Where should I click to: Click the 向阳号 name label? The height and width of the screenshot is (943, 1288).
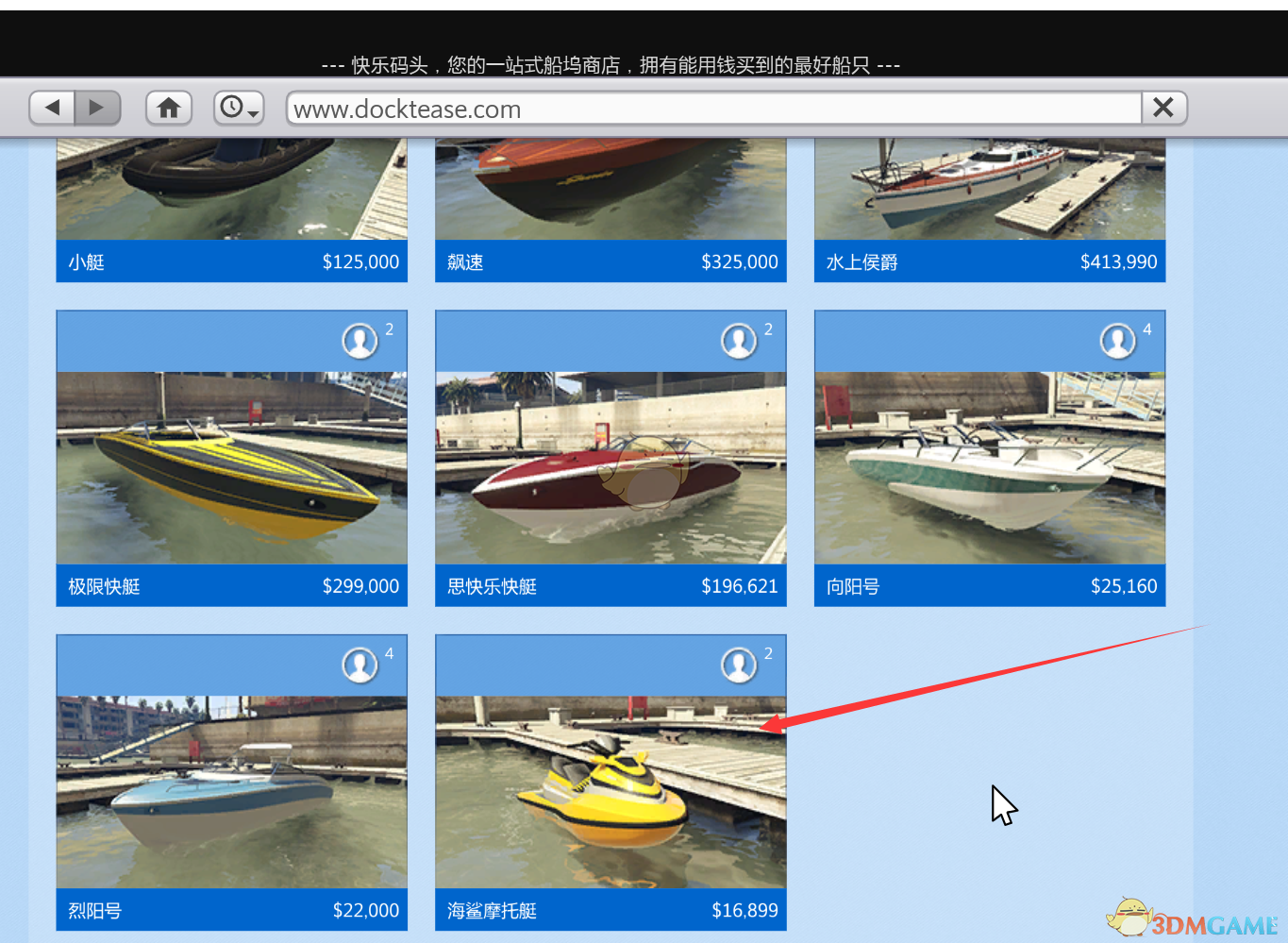[x=853, y=586]
